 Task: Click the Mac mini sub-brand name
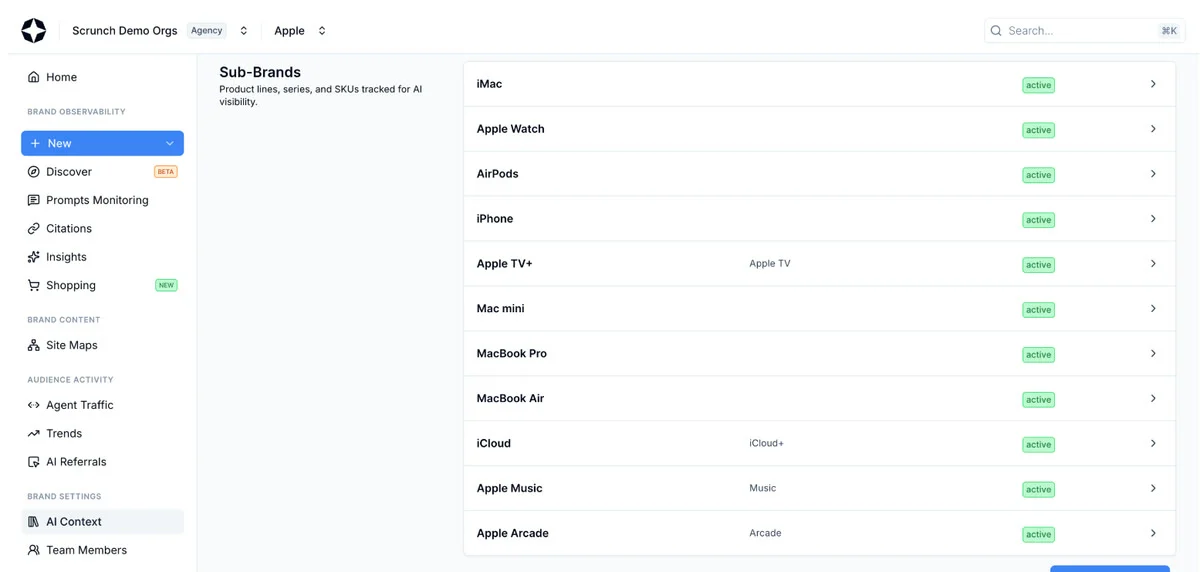tap(500, 309)
